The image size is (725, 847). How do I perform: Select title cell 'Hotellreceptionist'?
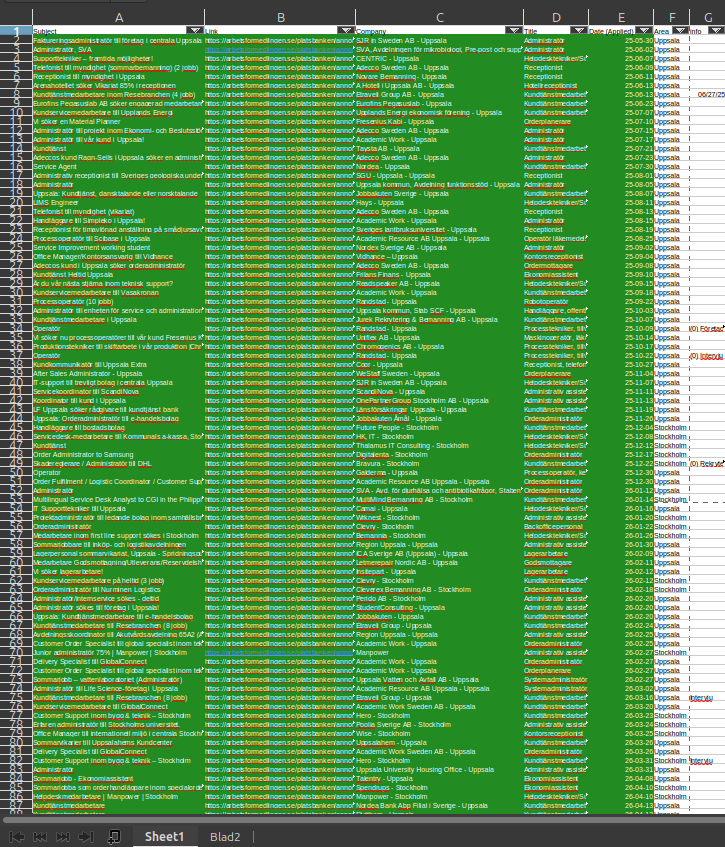(x=556, y=85)
